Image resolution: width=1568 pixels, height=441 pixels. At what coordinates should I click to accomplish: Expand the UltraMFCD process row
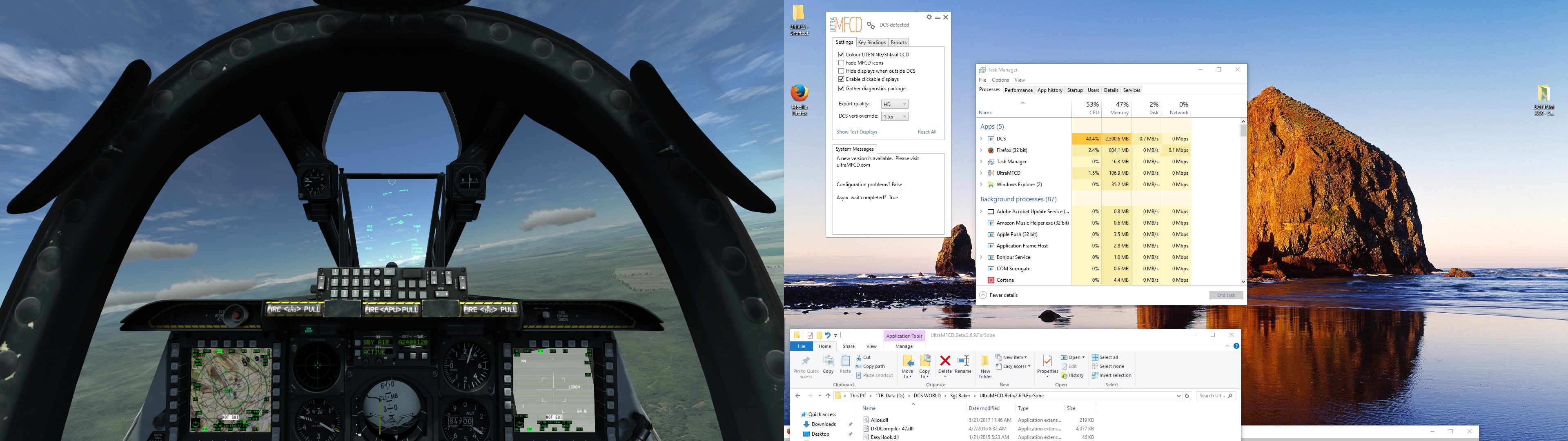click(981, 173)
